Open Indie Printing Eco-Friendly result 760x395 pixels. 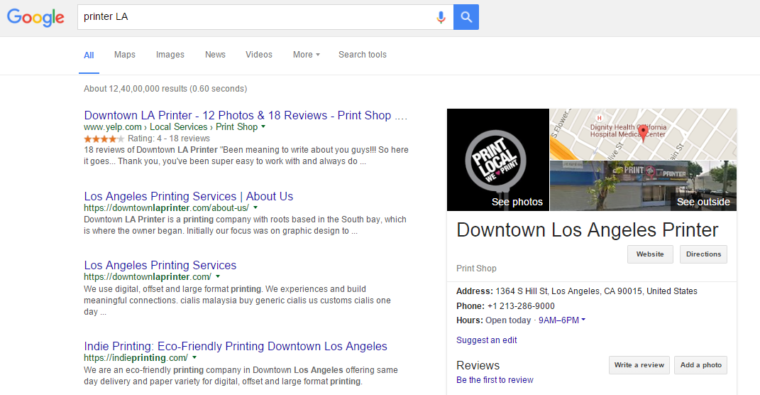click(x=236, y=346)
